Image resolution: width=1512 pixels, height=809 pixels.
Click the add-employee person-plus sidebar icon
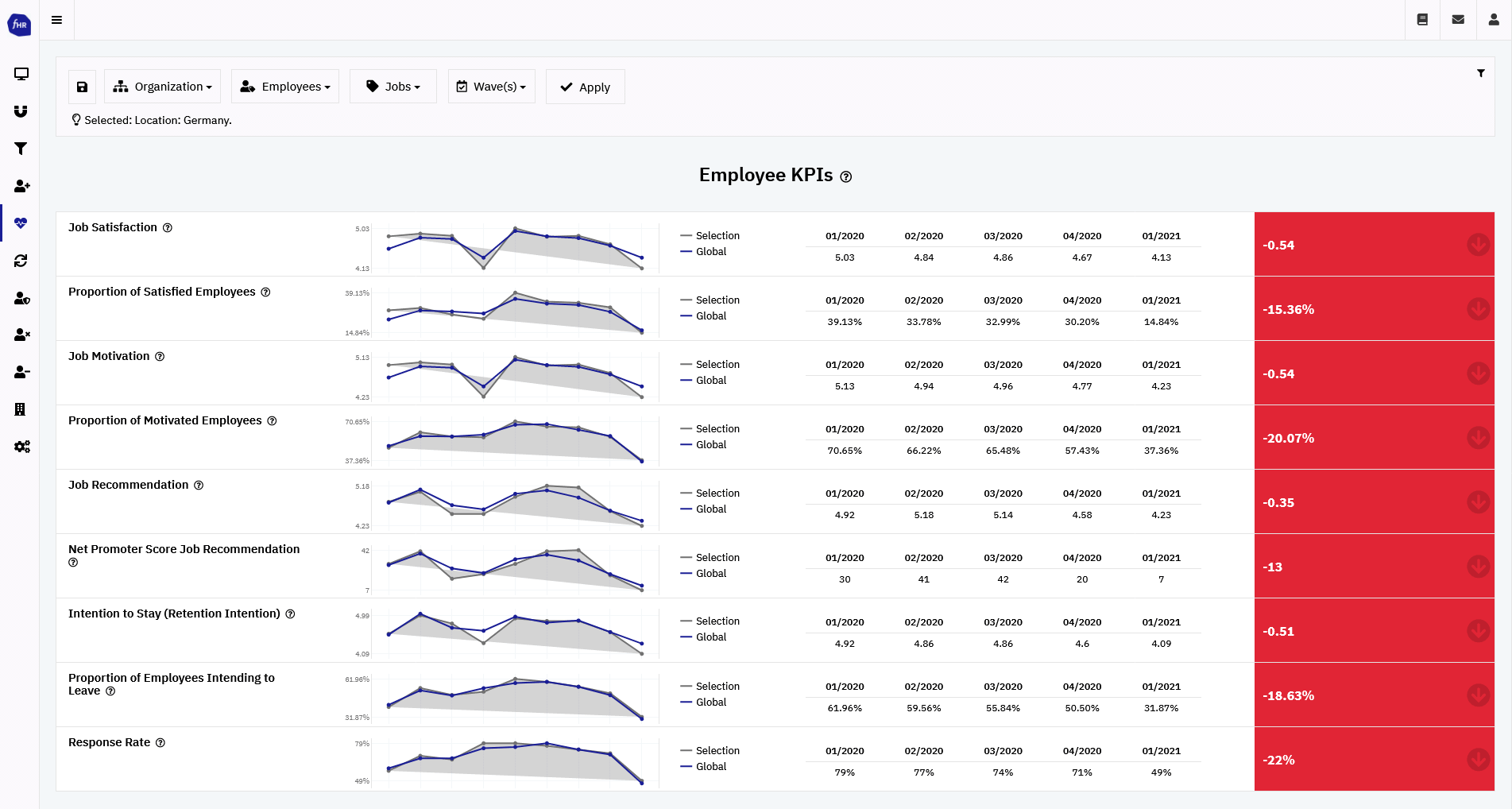21,186
